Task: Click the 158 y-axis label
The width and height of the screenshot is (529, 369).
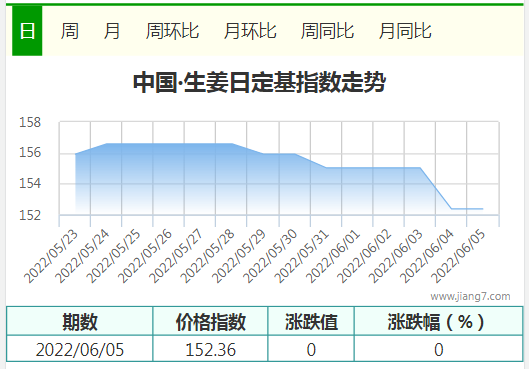Action: point(30,122)
